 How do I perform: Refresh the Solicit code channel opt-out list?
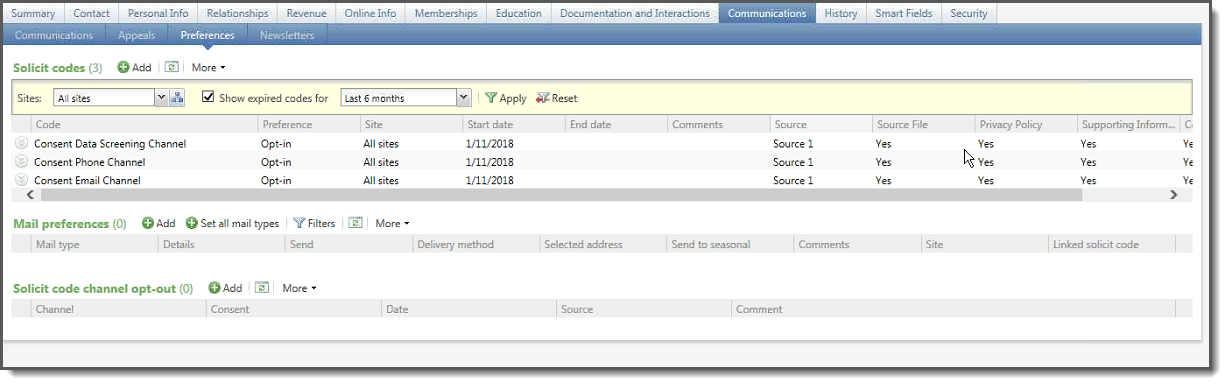pyautogui.click(x=262, y=288)
